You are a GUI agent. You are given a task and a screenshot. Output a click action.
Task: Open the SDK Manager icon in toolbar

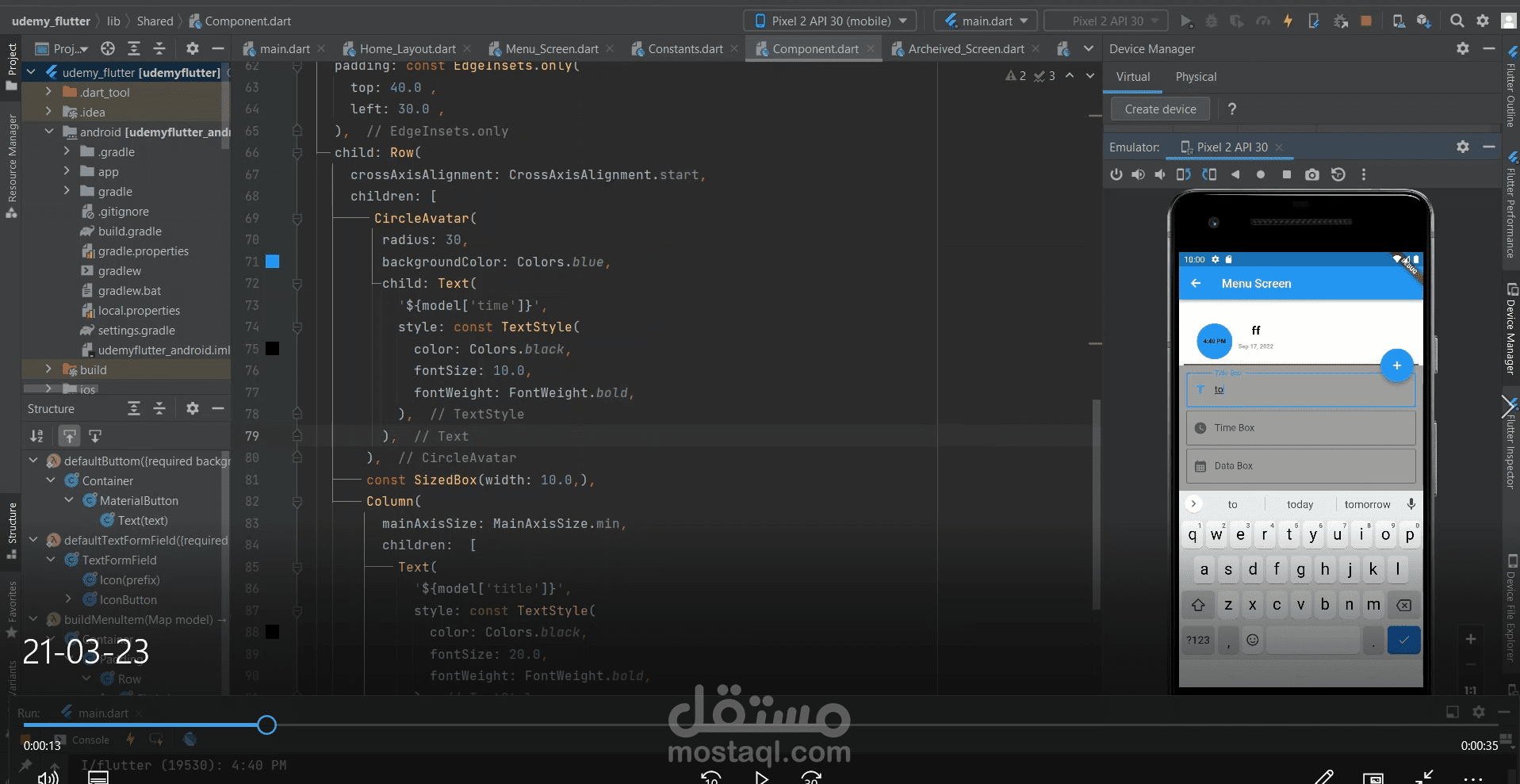(1424, 21)
